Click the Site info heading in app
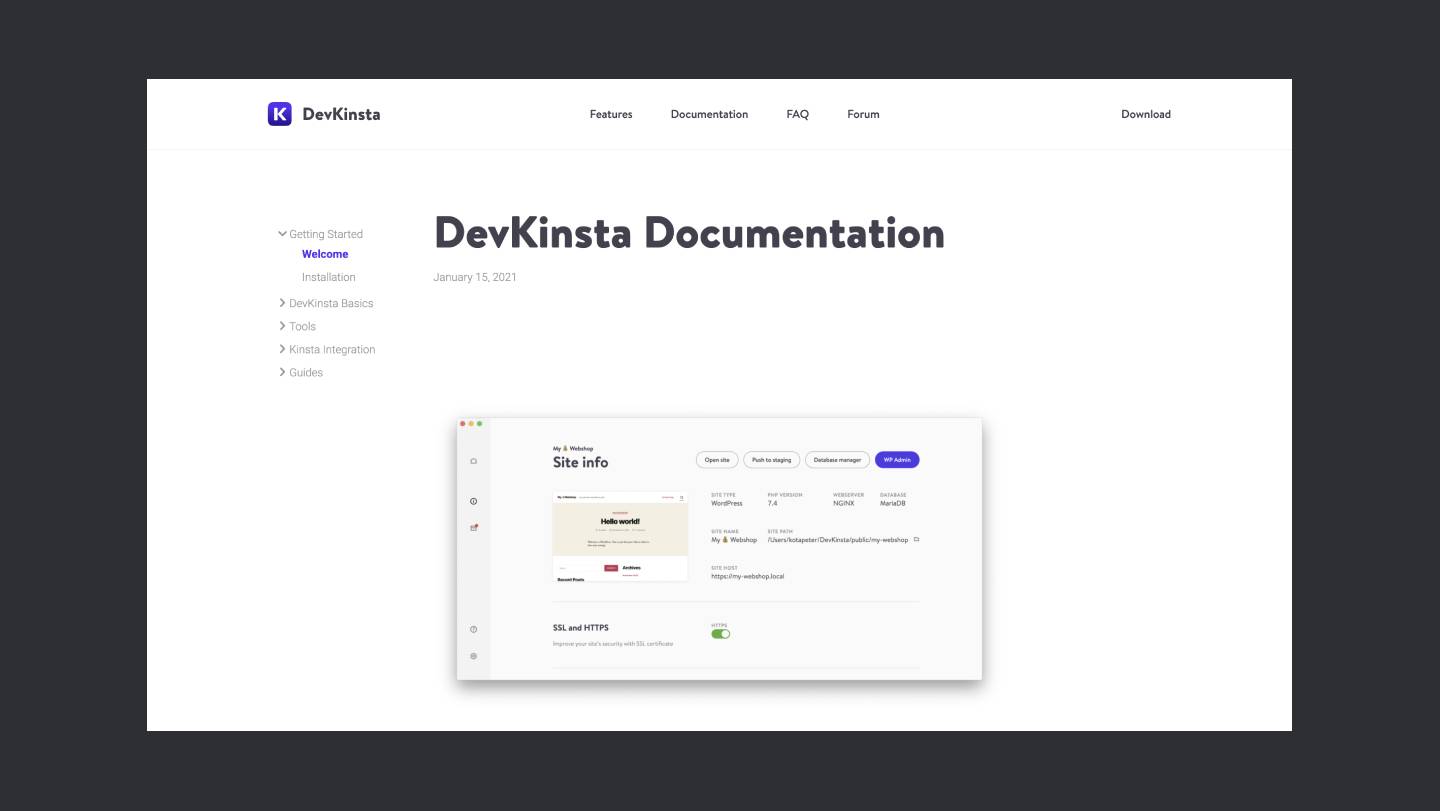The width and height of the screenshot is (1440, 811). [580, 463]
